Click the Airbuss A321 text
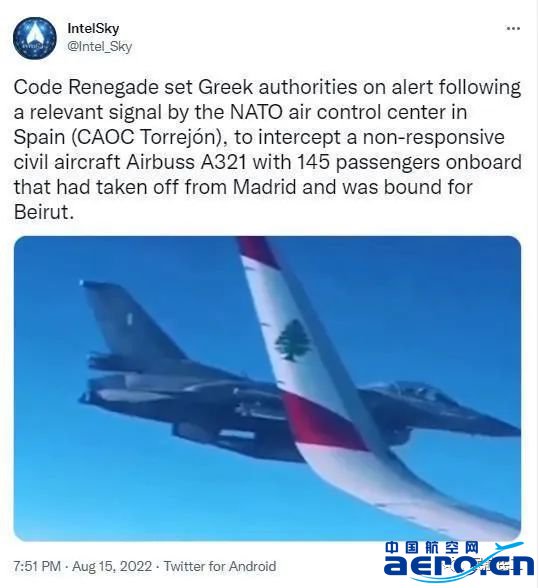This screenshot has height=588, width=539. tap(186, 162)
